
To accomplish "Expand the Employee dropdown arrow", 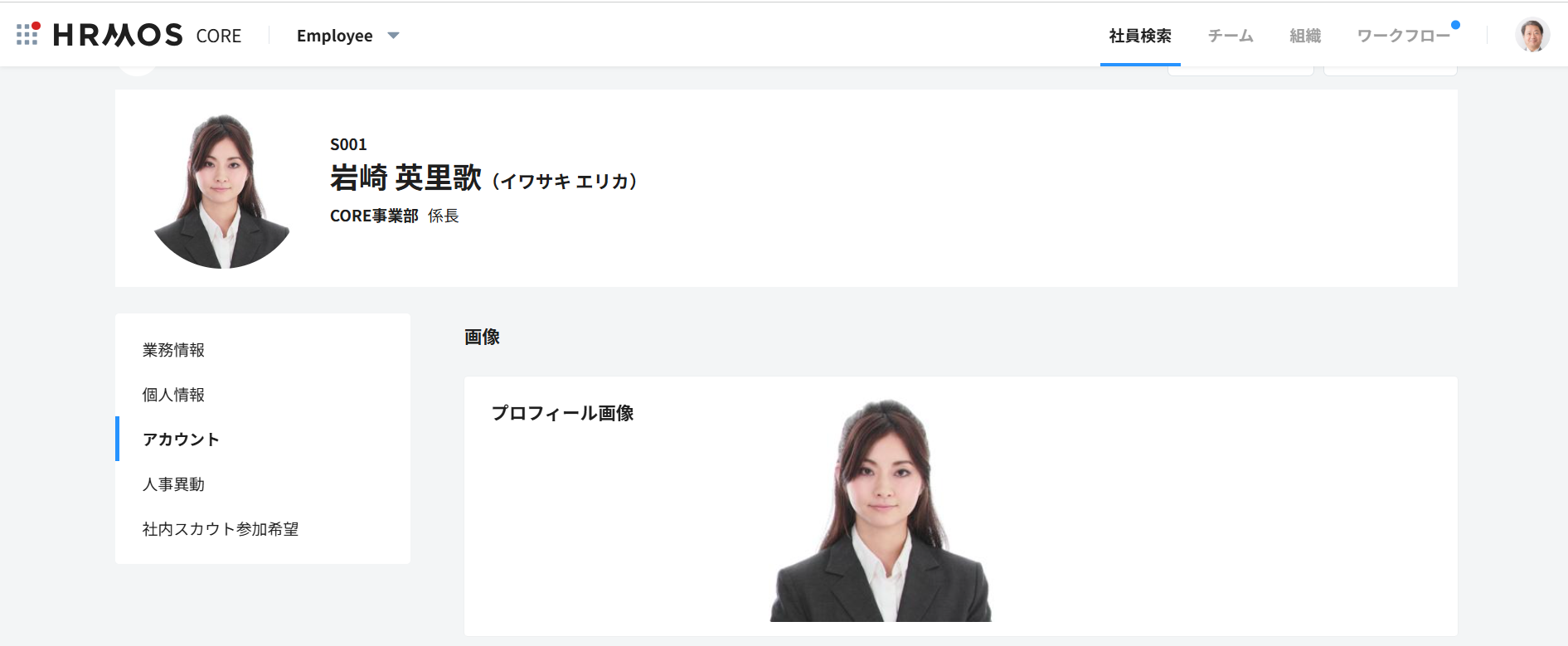I will pyautogui.click(x=394, y=36).
